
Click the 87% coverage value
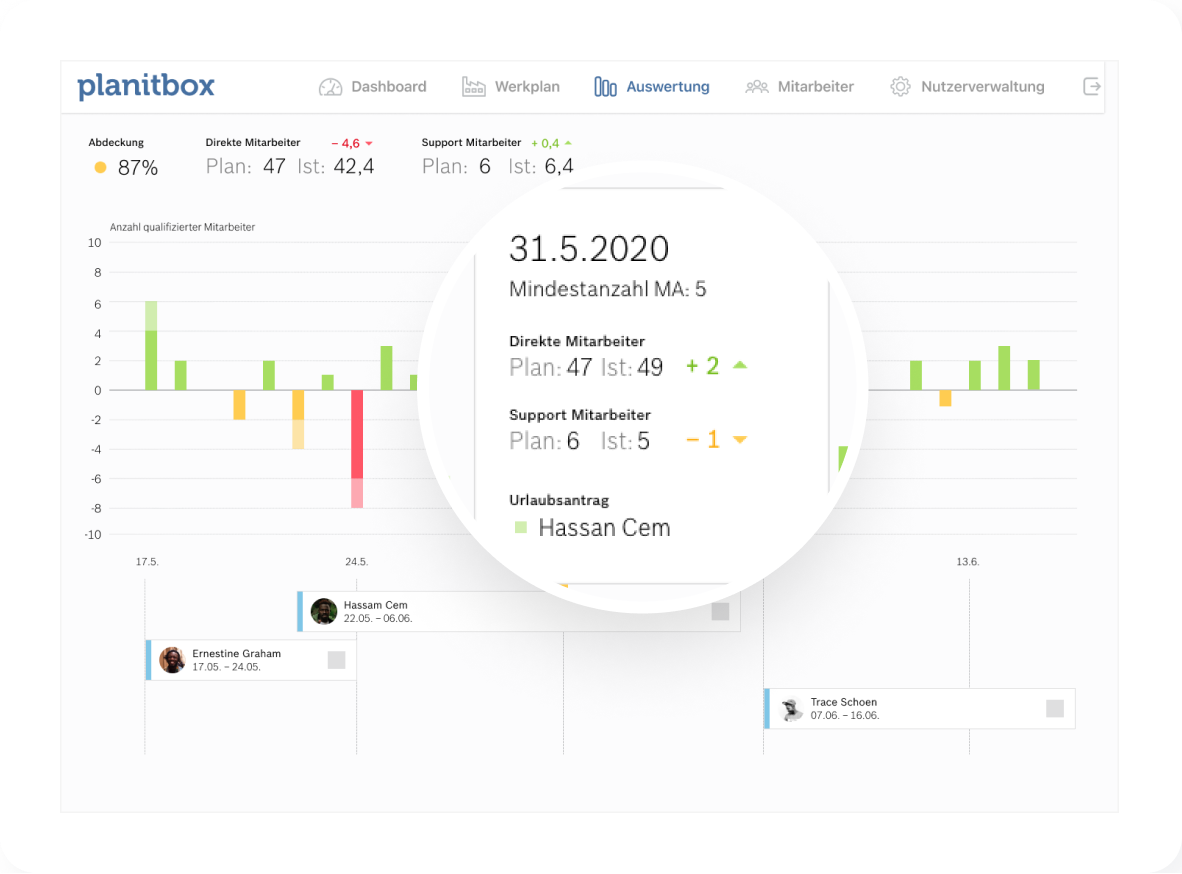tap(138, 167)
